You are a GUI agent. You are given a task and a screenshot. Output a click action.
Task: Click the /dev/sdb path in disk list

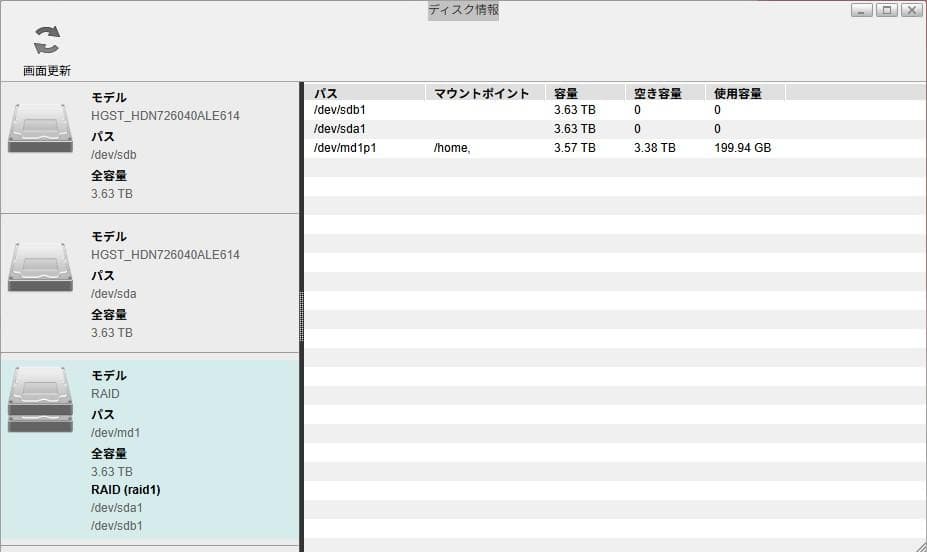pyautogui.click(x=114, y=155)
